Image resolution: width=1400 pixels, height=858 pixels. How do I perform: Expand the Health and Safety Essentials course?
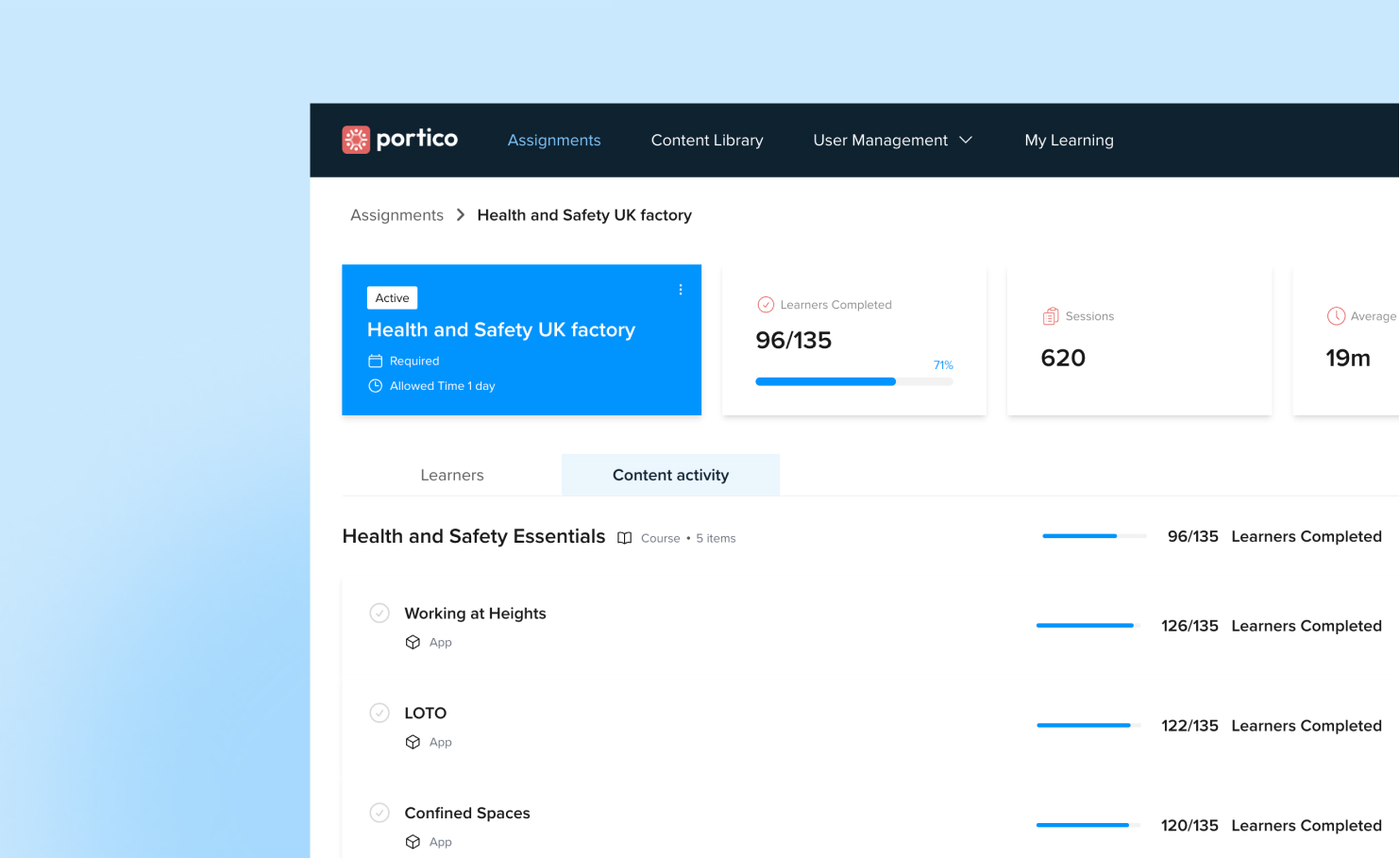pyautogui.click(x=473, y=536)
